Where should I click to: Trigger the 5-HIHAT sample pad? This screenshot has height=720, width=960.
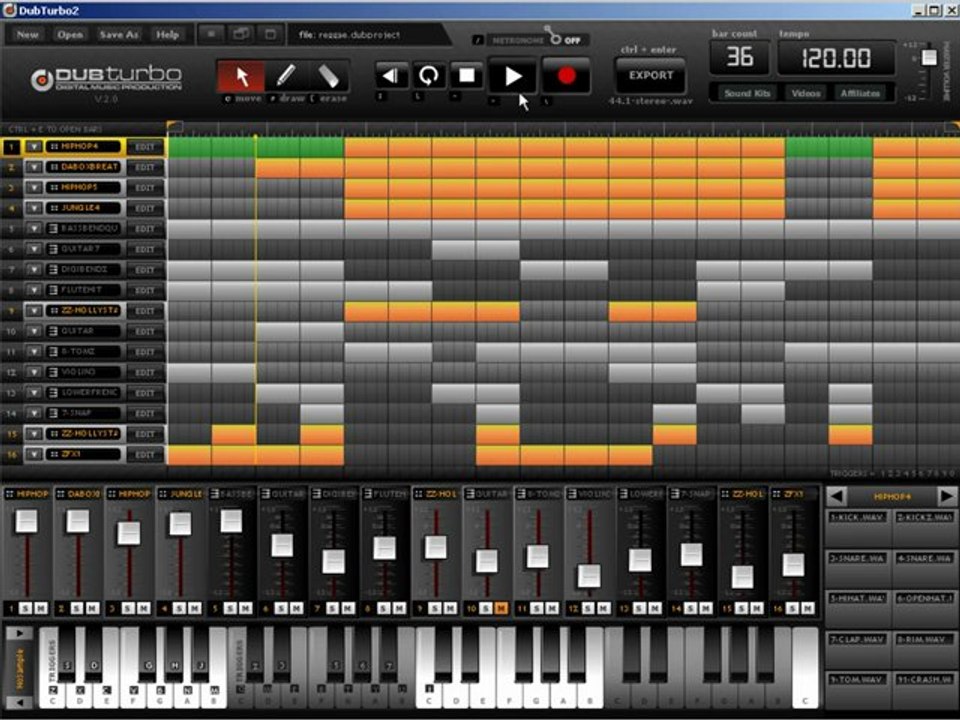[x=857, y=608]
